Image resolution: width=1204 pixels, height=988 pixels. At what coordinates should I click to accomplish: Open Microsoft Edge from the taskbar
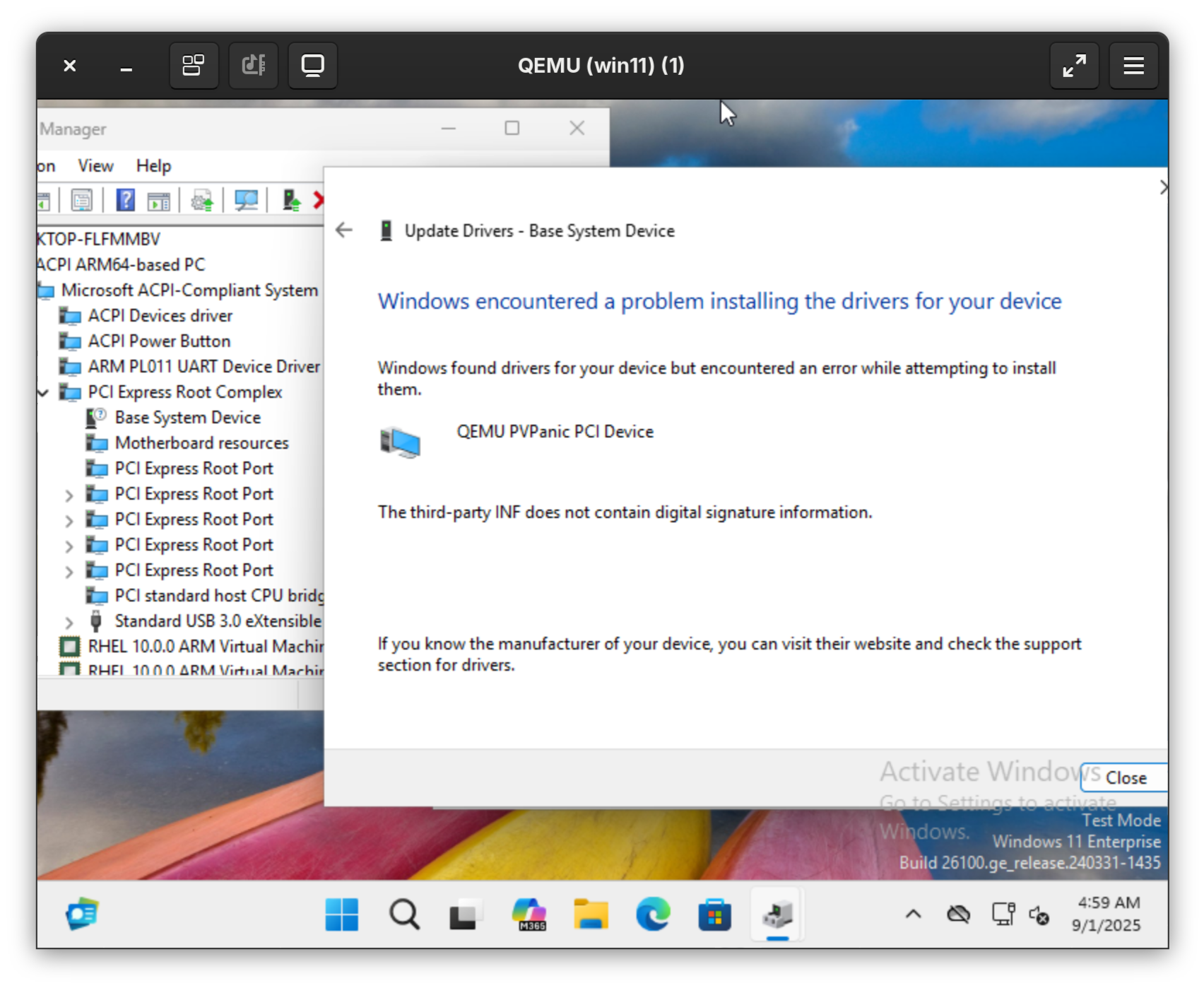[653, 915]
